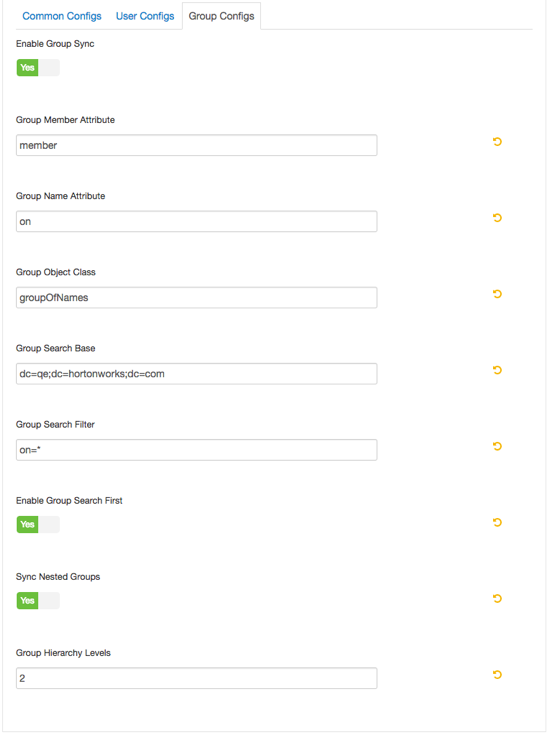This screenshot has width=550, height=738.
Task: Click the Group Search Filter field
Action: pyautogui.click(x=197, y=450)
